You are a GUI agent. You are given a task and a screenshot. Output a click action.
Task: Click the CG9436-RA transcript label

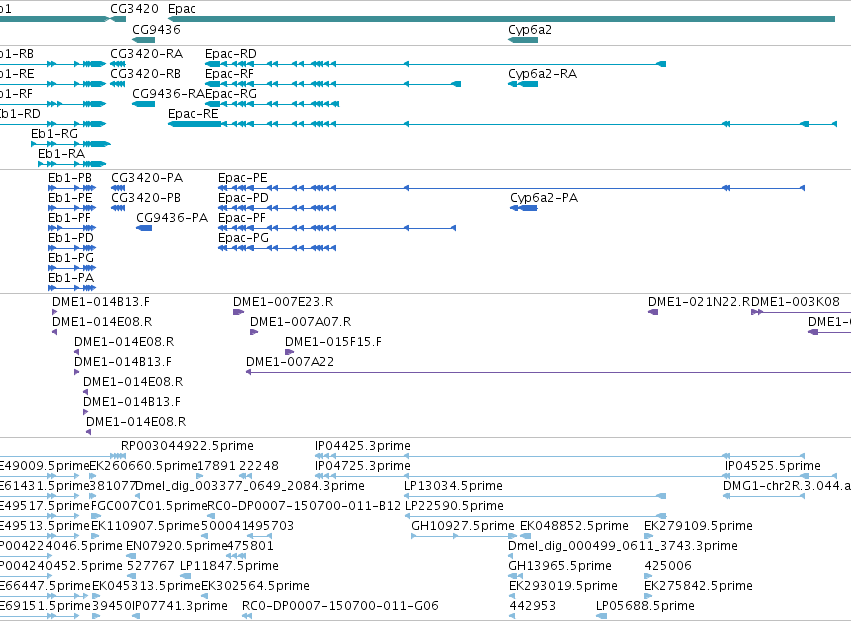pos(168,94)
